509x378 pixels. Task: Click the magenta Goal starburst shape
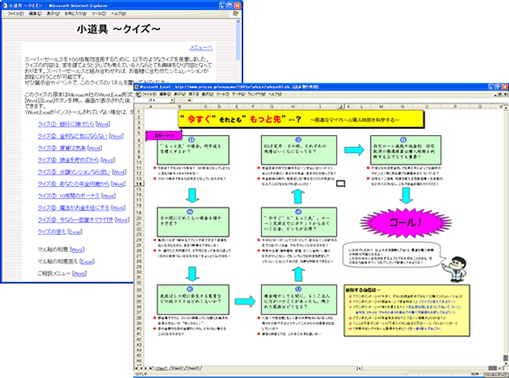point(406,223)
